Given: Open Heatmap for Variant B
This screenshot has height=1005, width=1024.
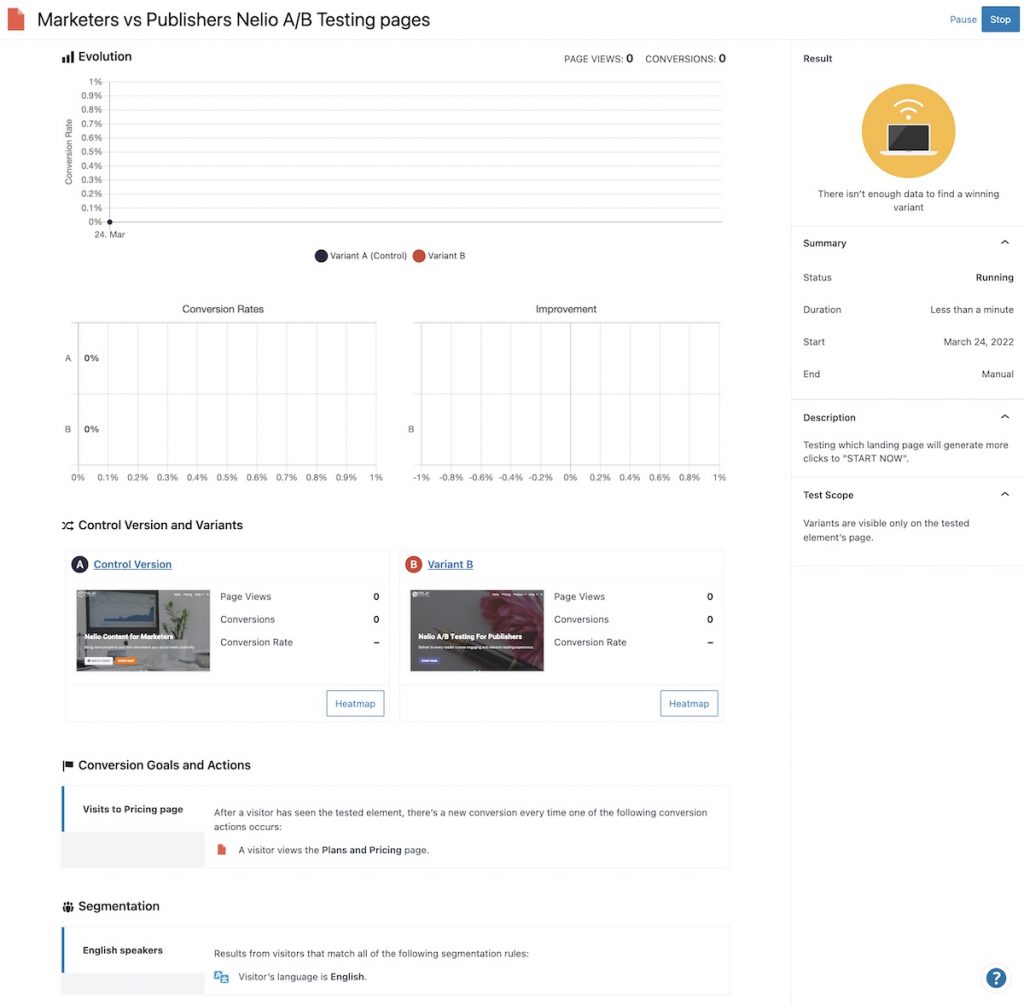Looking at the screenshot, I should tap(689, 704).
